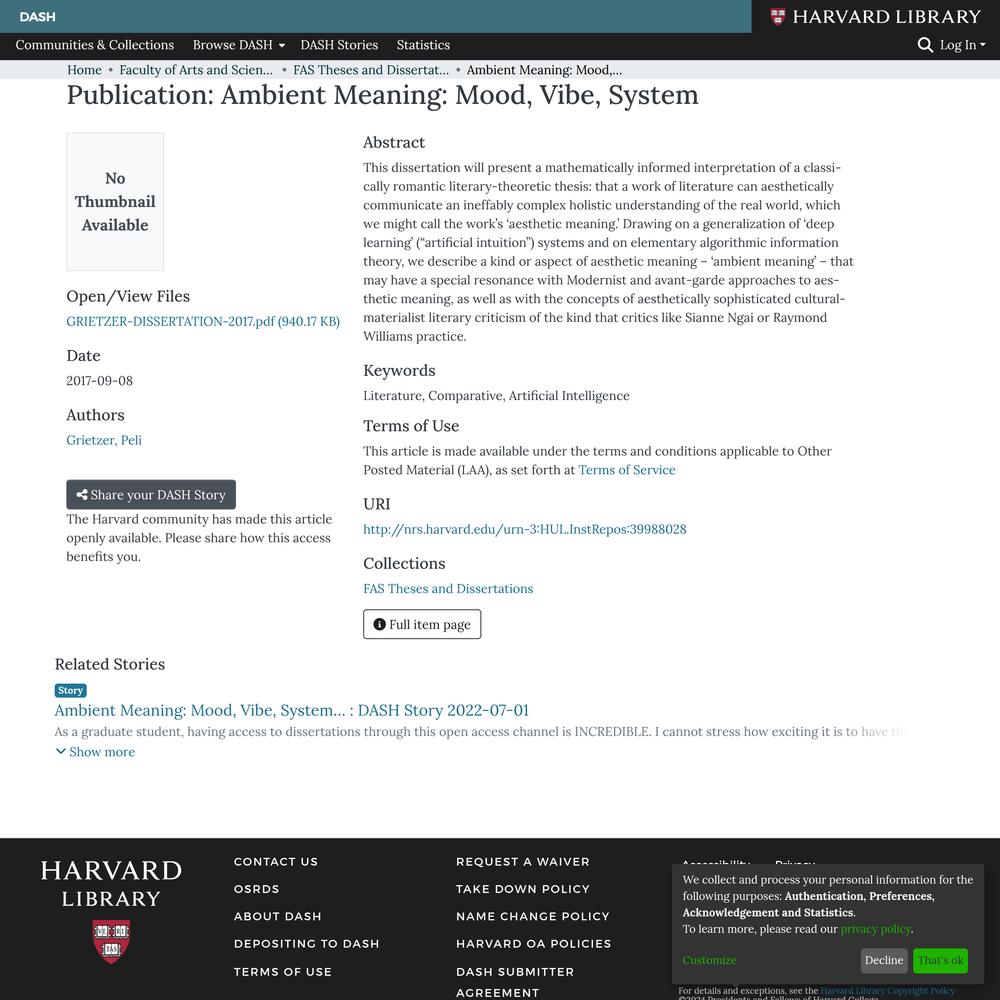Open Faculty of Arts and Scien... breadcrumb
Image resolution: width=1000 pixels, height=1000 pixels.
(196, 70)
